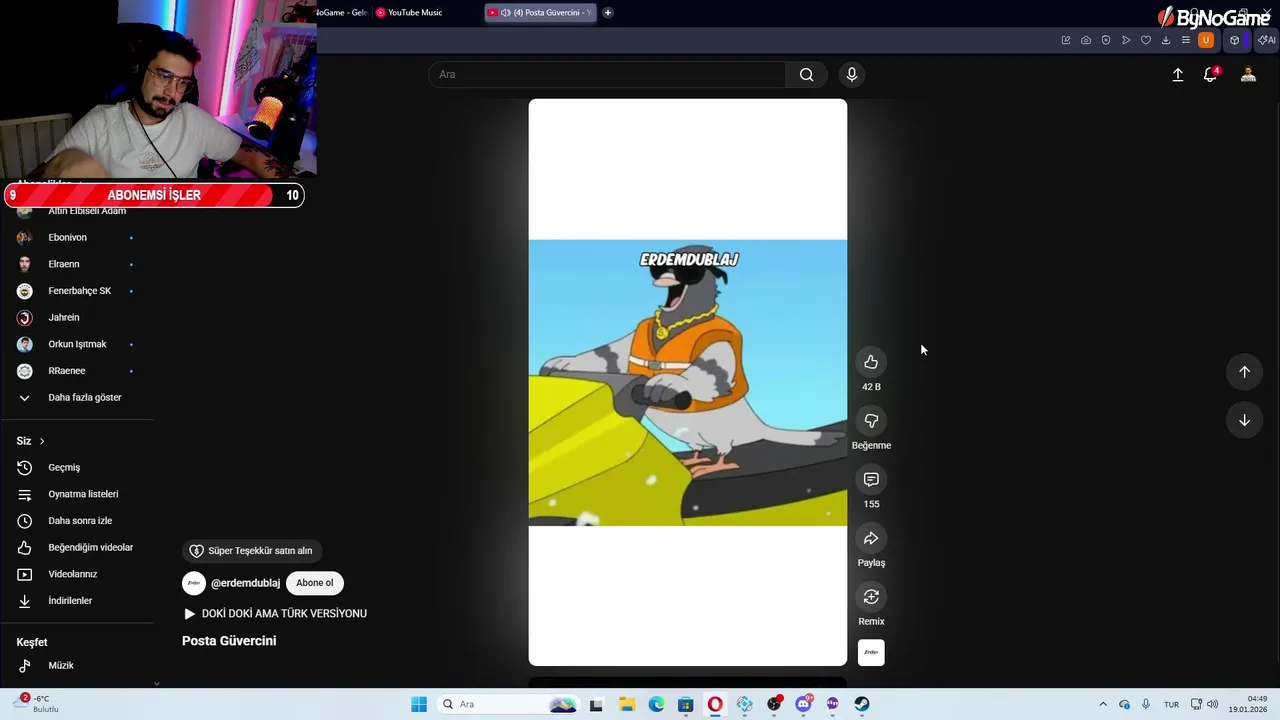The height and width of the screenshot is (720, 1280).
Task: Open a new browser tab with plus
Action: point(607,13)
